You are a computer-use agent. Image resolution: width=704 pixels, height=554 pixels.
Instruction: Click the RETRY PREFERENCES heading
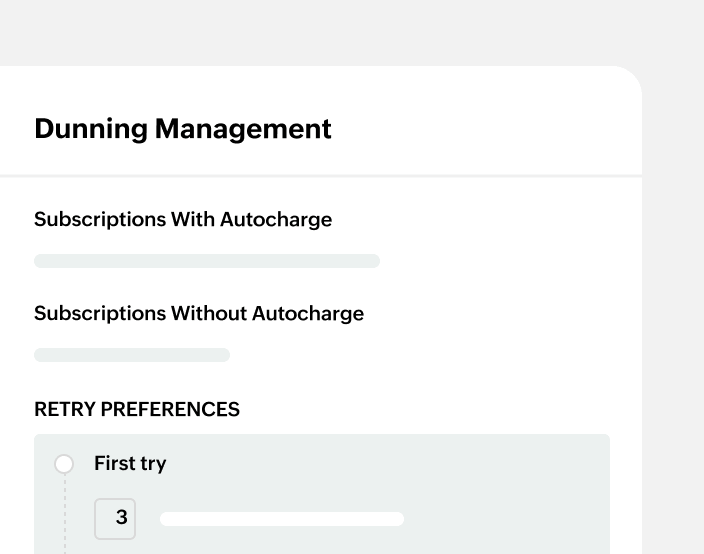[x=137, y=410]
